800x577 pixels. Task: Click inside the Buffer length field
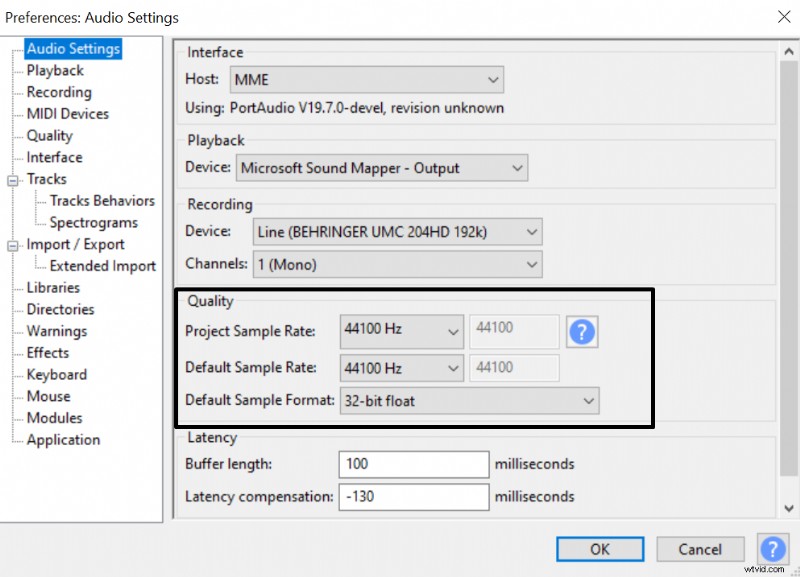413,464
